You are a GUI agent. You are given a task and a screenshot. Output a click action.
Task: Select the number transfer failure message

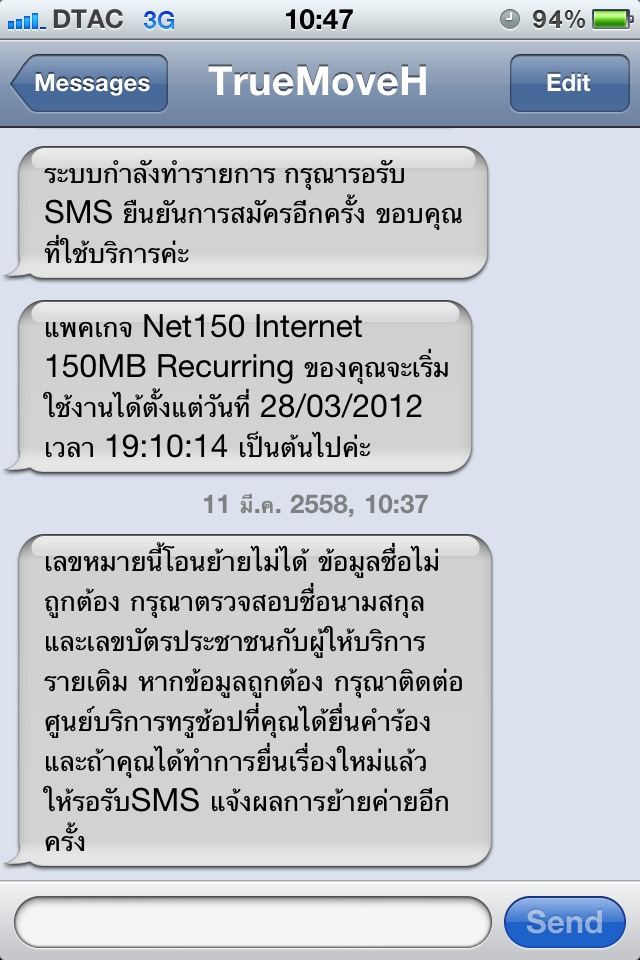pos(249,701)
